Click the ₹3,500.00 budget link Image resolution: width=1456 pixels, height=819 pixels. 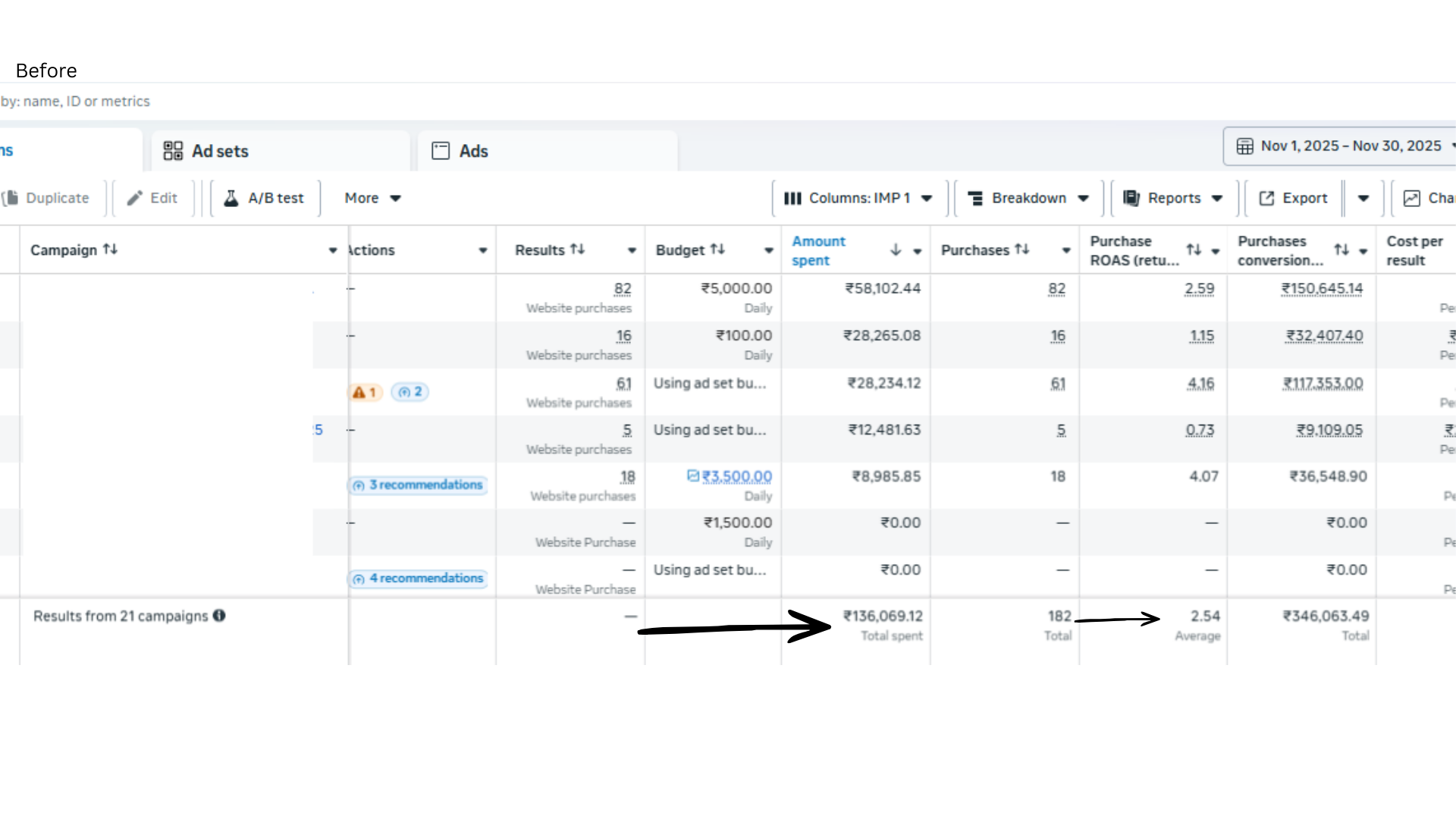coord(736,476)
